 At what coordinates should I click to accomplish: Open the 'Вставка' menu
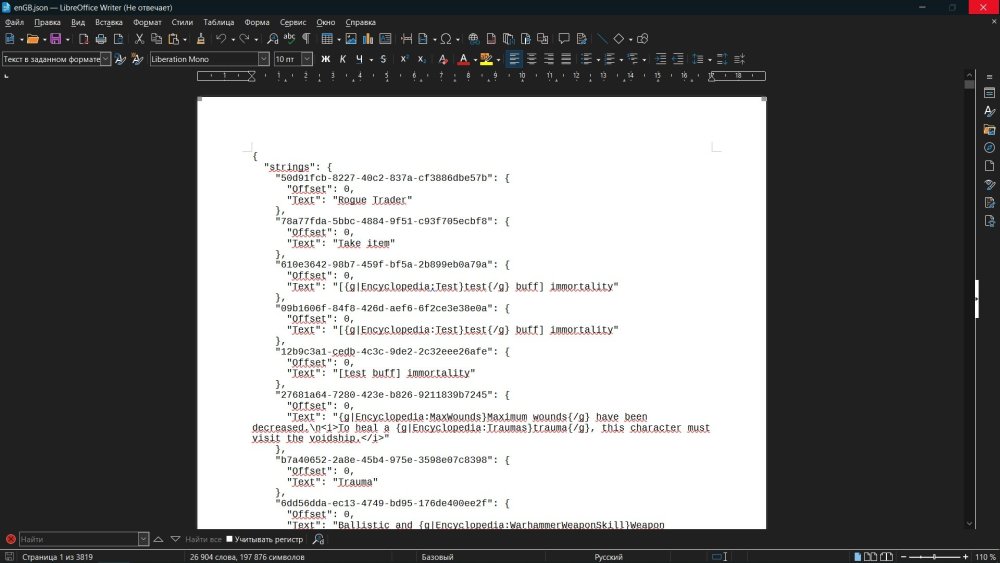pyautogui.click(x=109, y=21)
